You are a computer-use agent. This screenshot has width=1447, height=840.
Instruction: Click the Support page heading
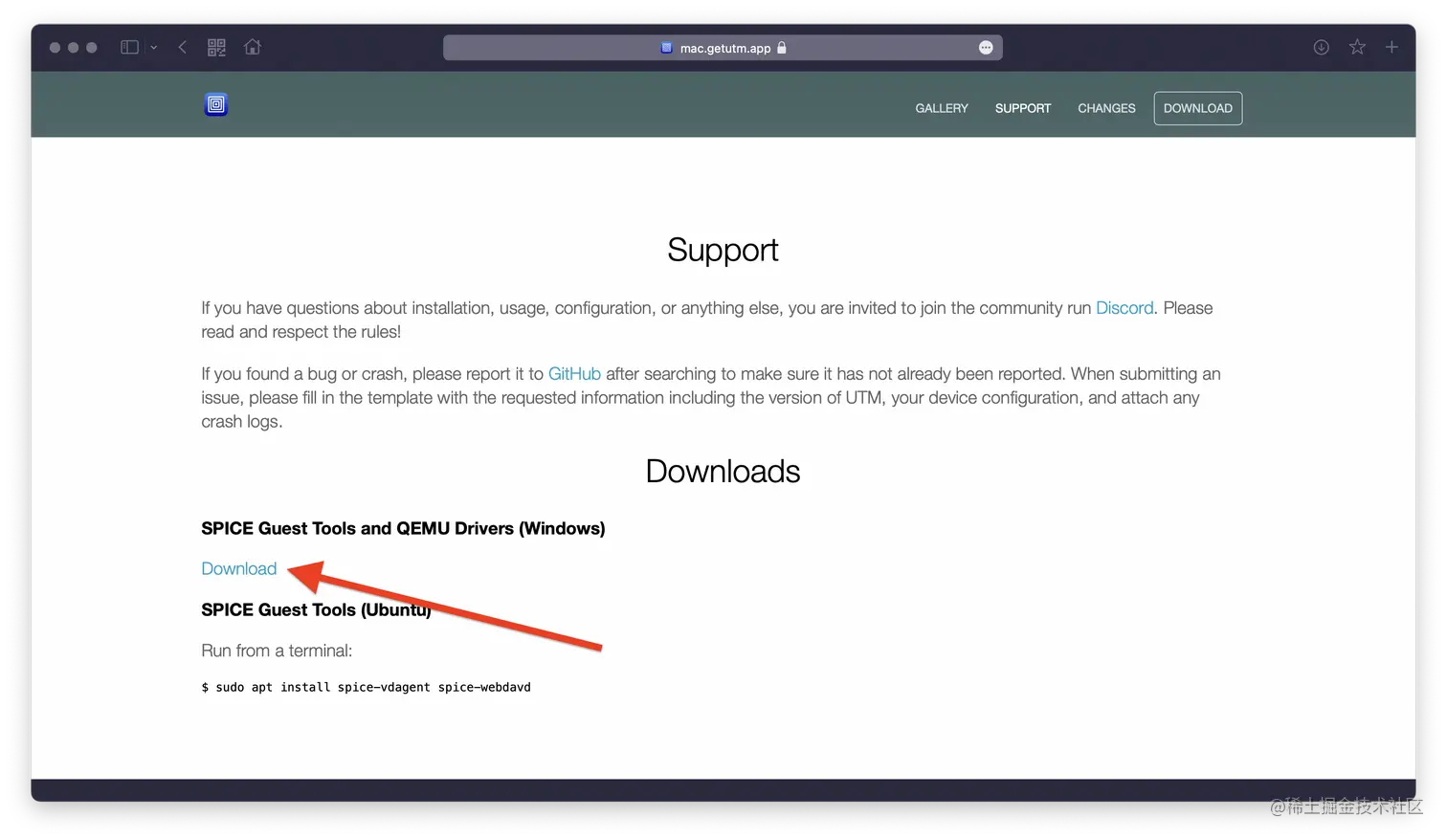click(723, 250)
